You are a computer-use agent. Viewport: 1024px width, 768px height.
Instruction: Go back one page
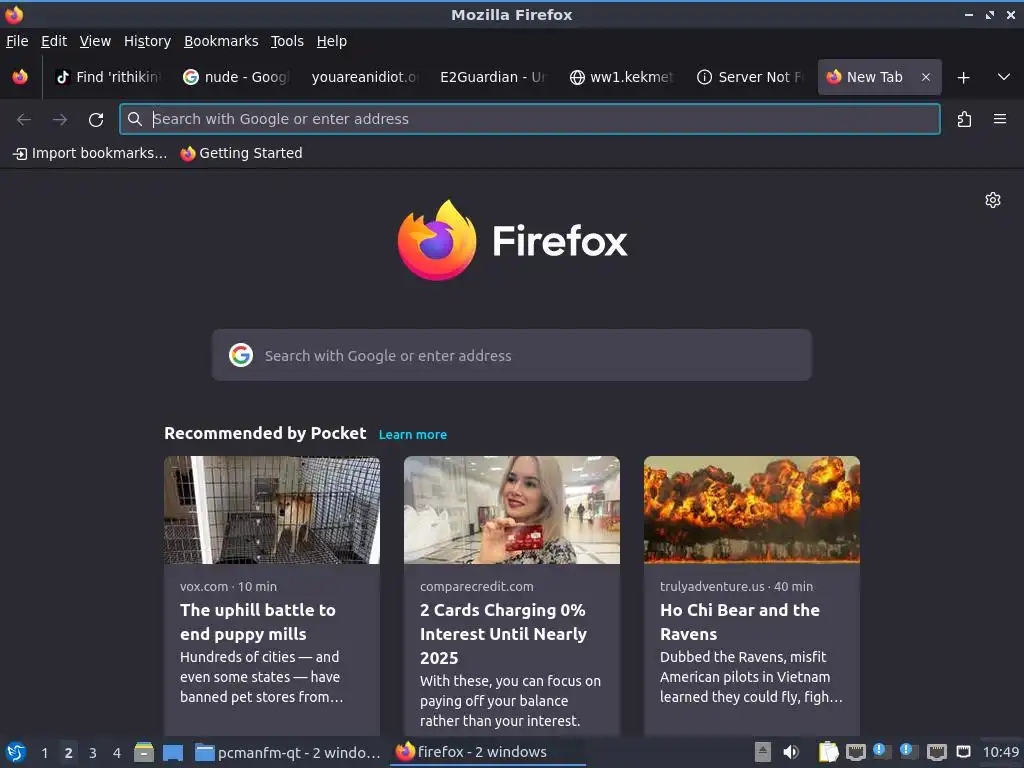coord(24,120)
